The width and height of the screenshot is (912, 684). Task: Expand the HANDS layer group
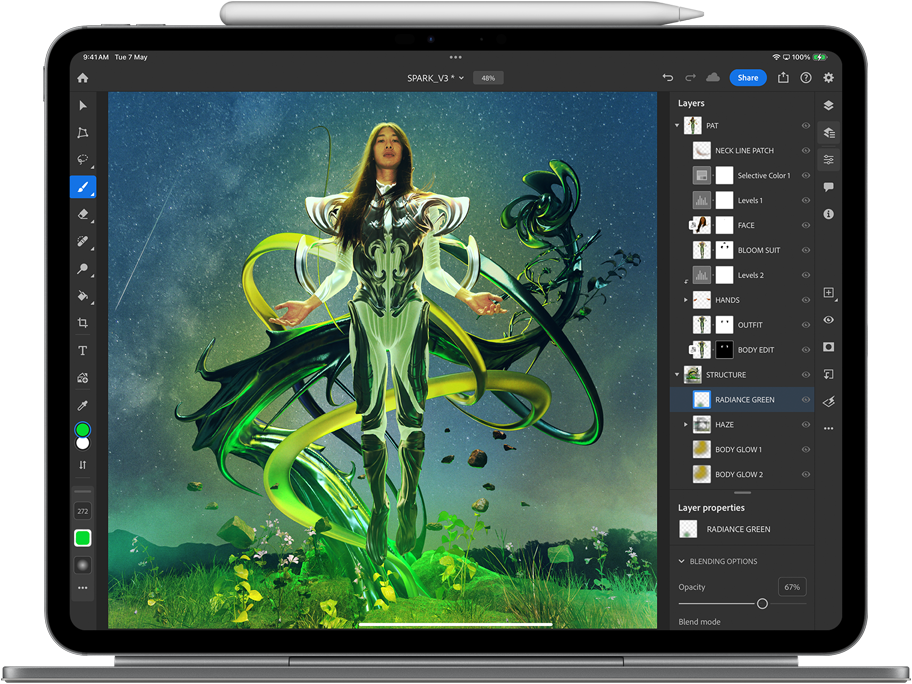tap(686, 300)
